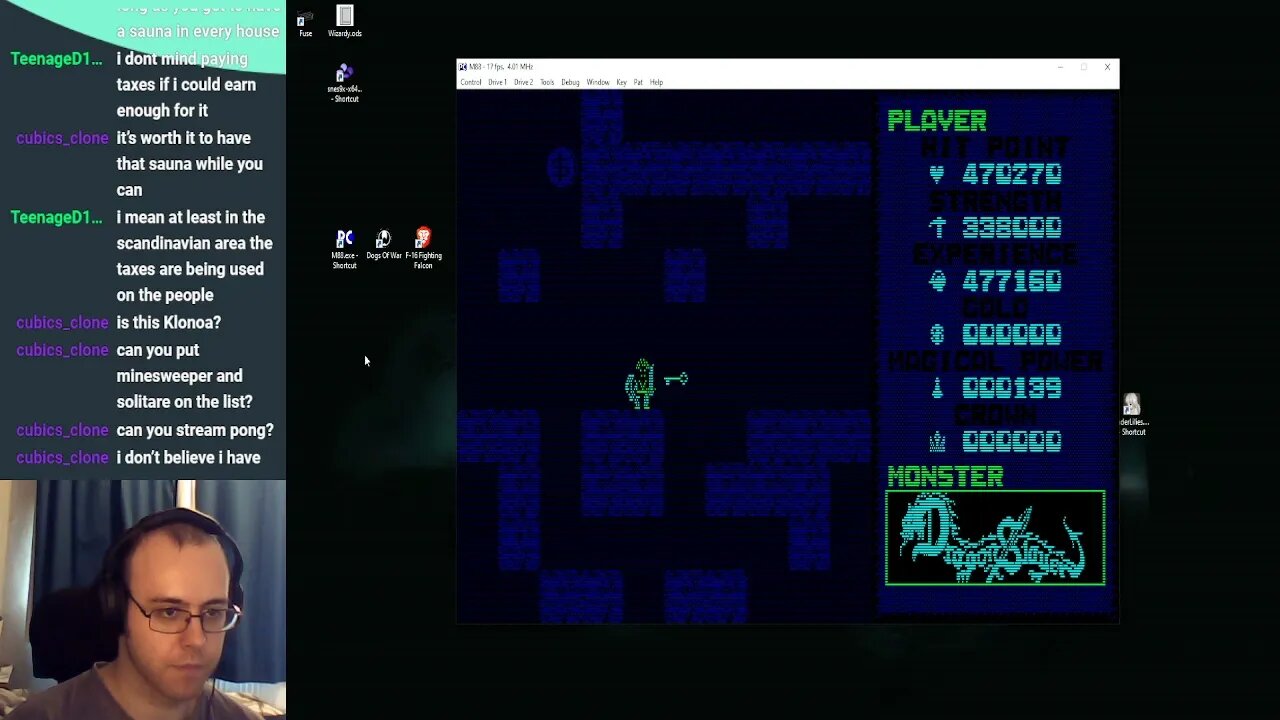Open the desktop shortcut beside the M88 window's right edge
1280x720 pixels.
coord(1132,414)
